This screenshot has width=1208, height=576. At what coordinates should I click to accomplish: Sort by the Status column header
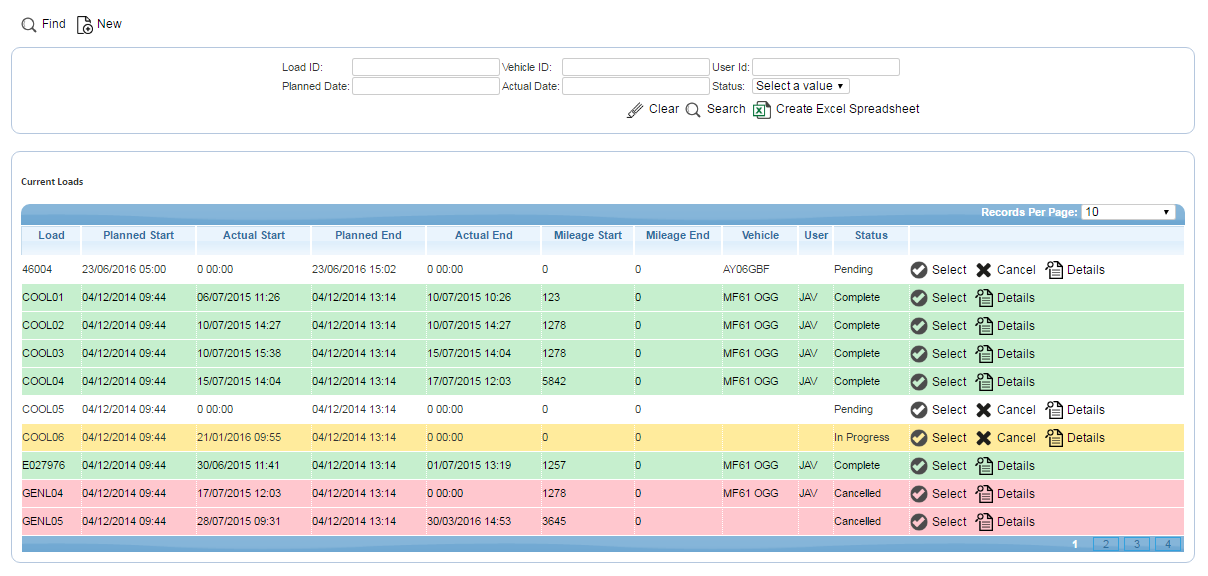pyautogui.click(x=872, y=236)
